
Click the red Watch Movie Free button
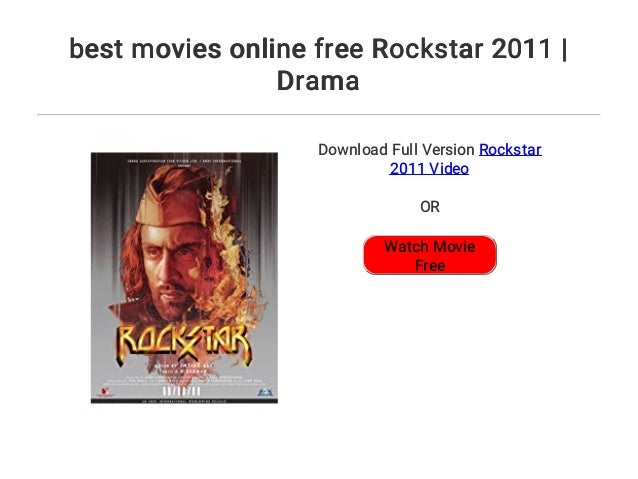430,255
